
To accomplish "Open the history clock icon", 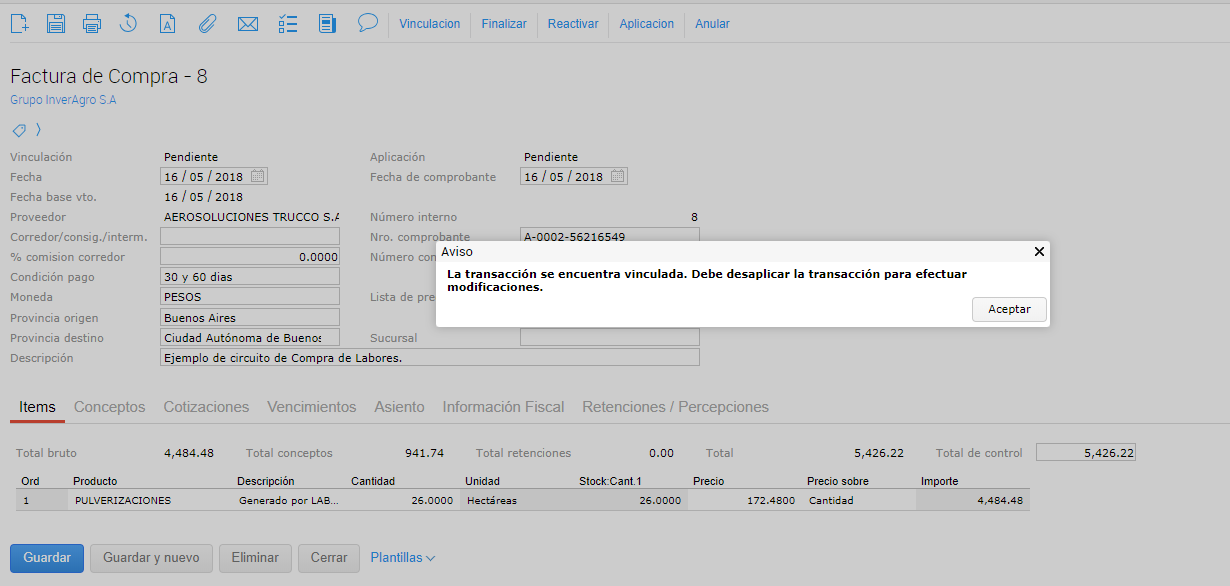I will pos(128,23).
